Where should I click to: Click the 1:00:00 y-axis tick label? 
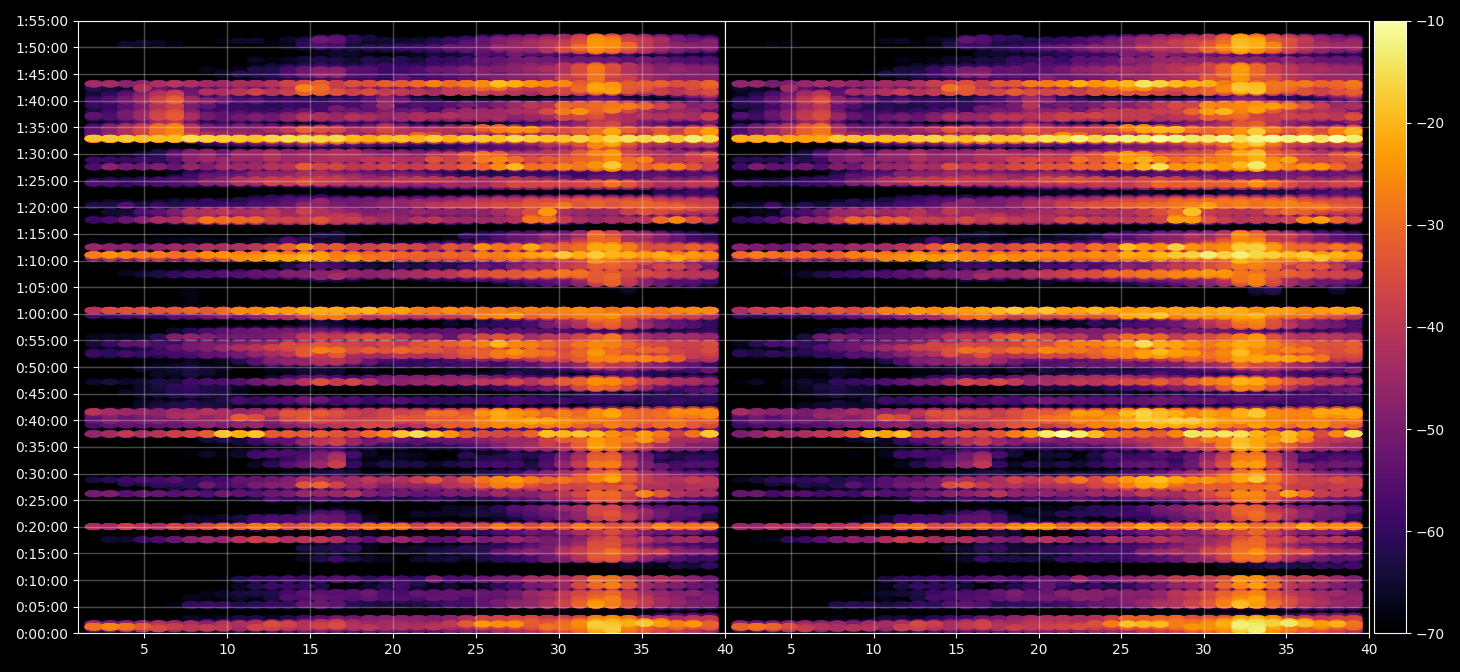pos(42,314)
